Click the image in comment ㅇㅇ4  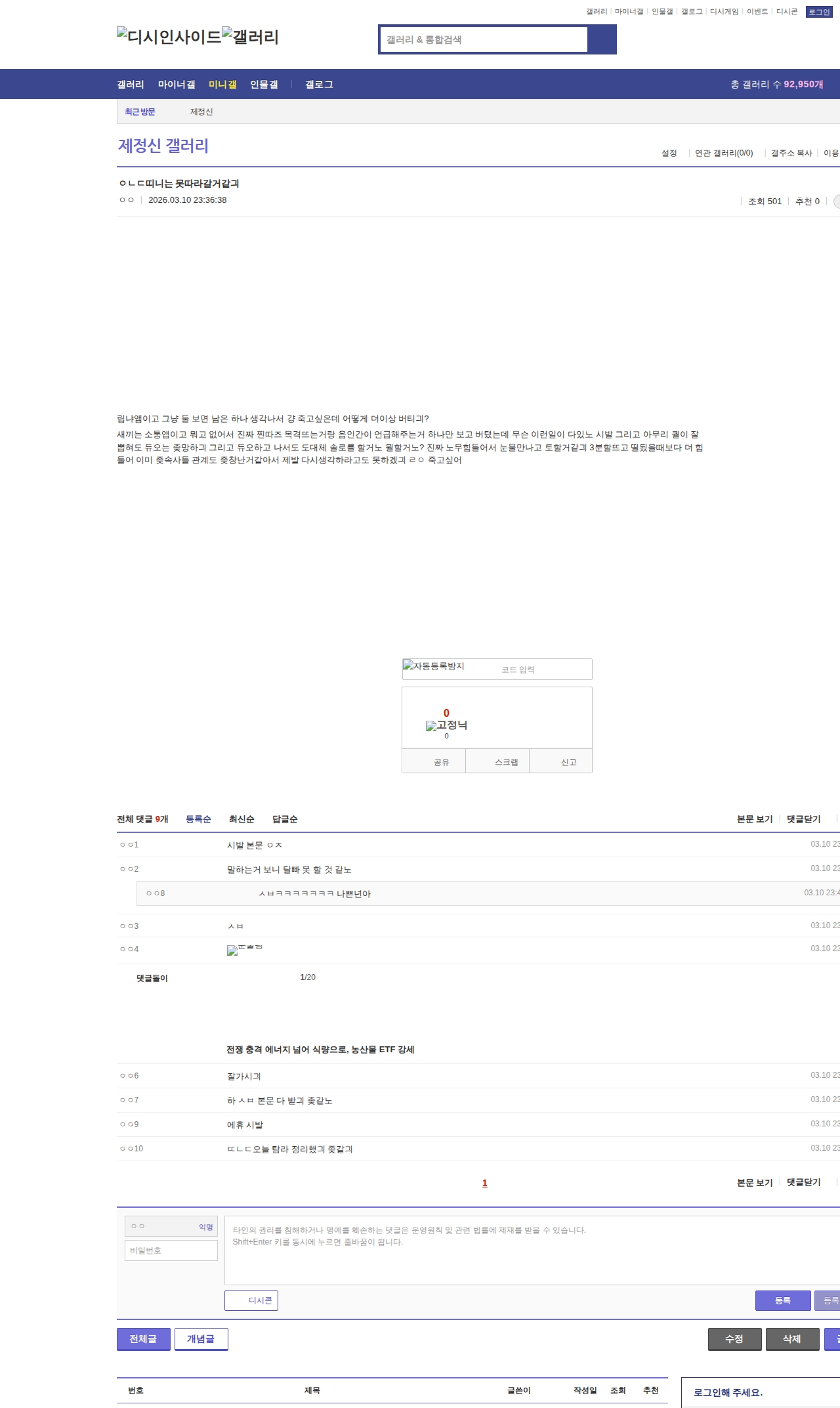[x=244, y=950]
